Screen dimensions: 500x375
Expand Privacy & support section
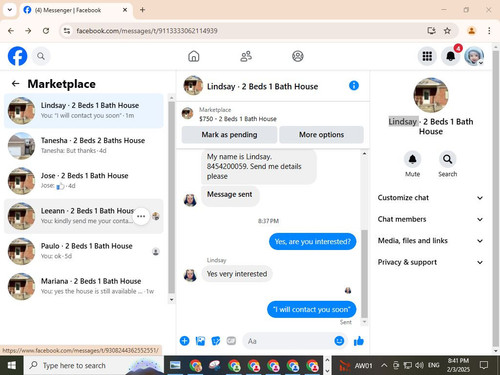[430, 262]
